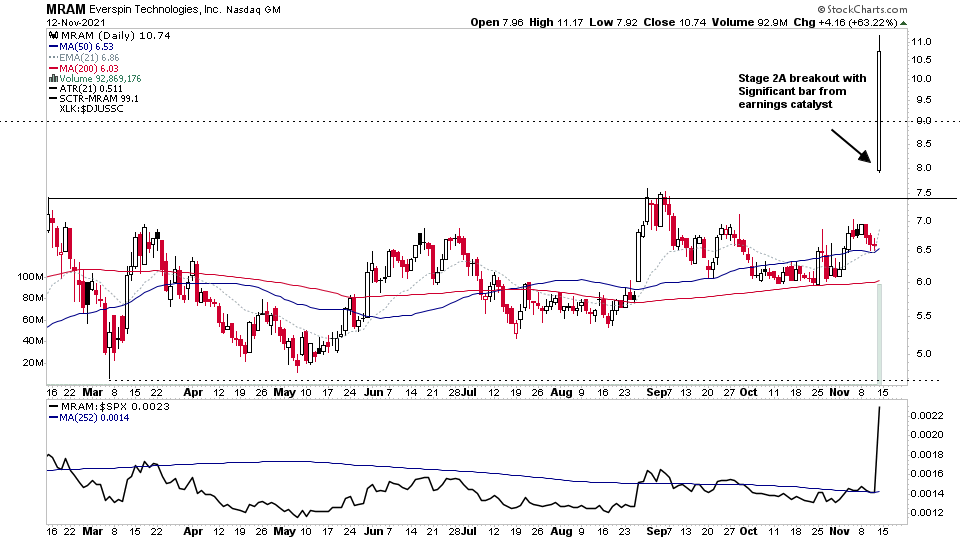960x540 pixels.
Task: Click the Oct label on the bottom panel date axis
Action: click(x=748, y=531)
